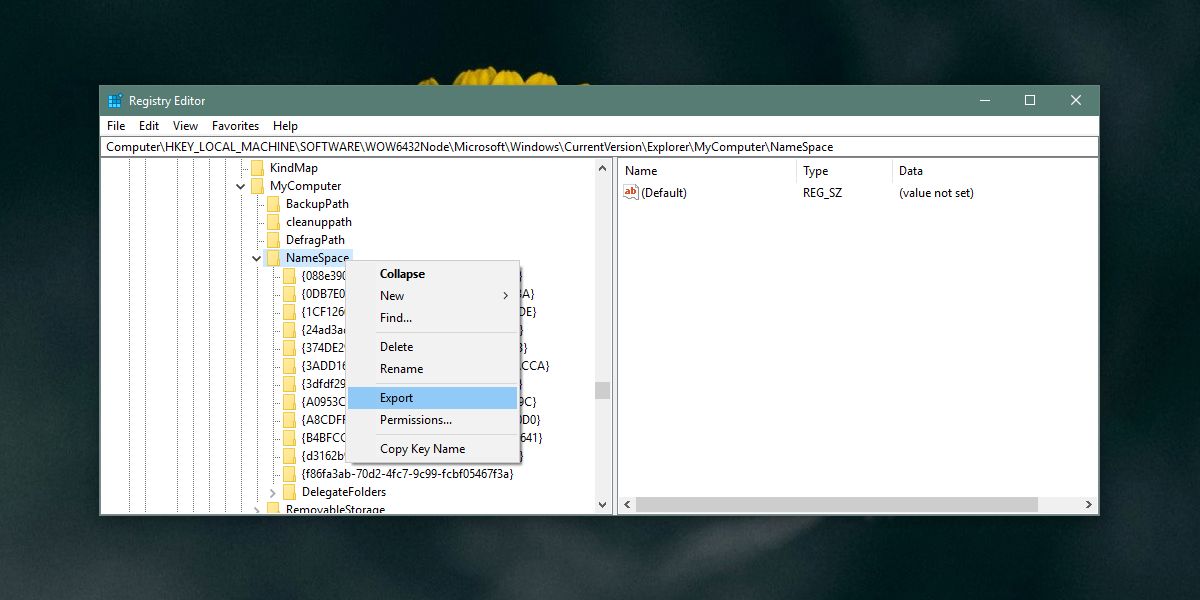
Task: Open the Favorites menu
Action: [235, 126]
